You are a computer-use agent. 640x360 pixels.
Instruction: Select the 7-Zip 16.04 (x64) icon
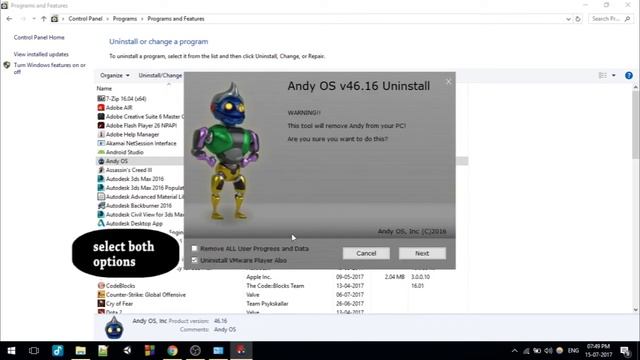point(101,99)
